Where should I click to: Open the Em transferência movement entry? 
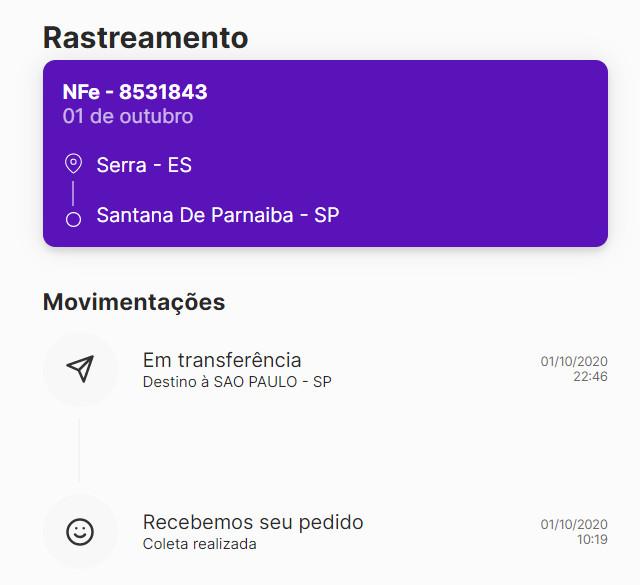[x=325, y=369]
